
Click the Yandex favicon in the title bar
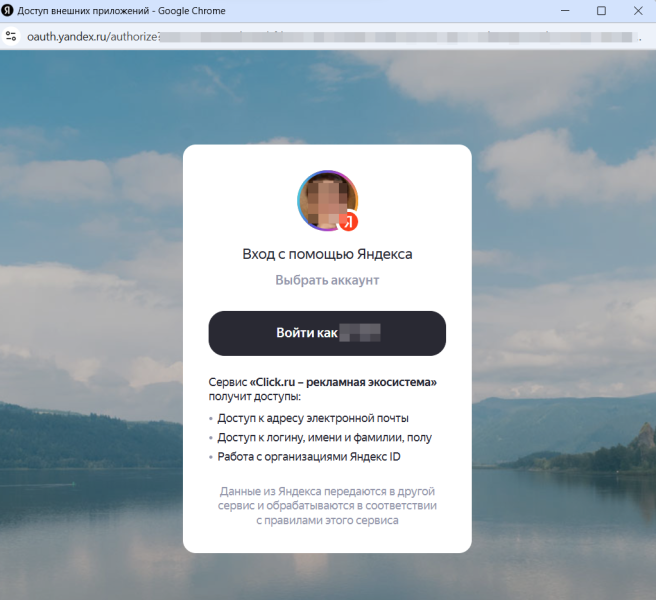coord(7,10)
